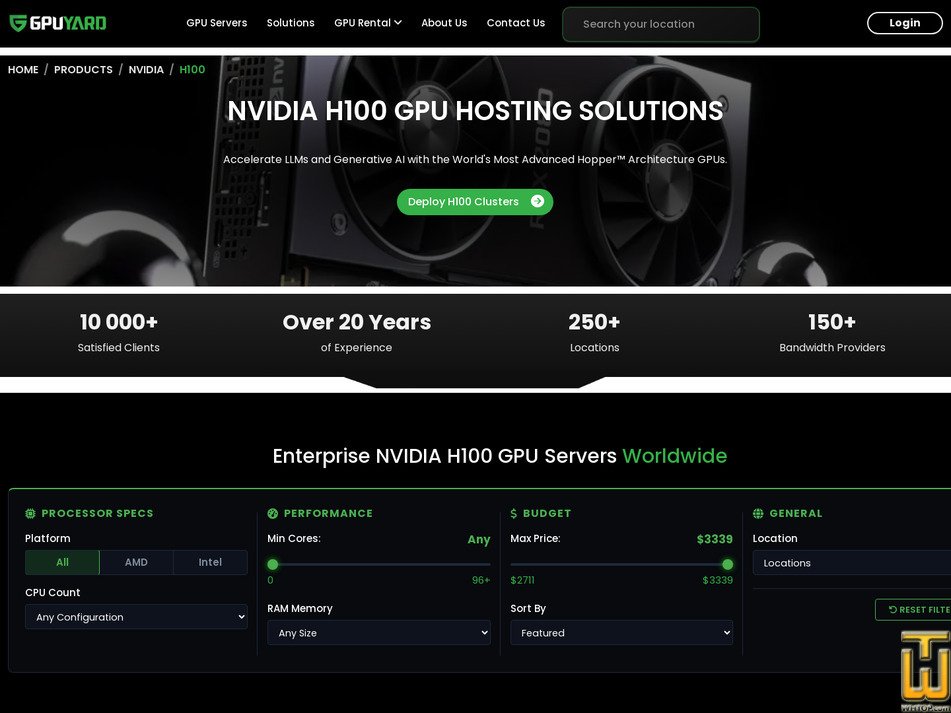Click the '96+' cores label
This screenshot has height=713, width=951.
pyautogui.click(x=481, y=580)
